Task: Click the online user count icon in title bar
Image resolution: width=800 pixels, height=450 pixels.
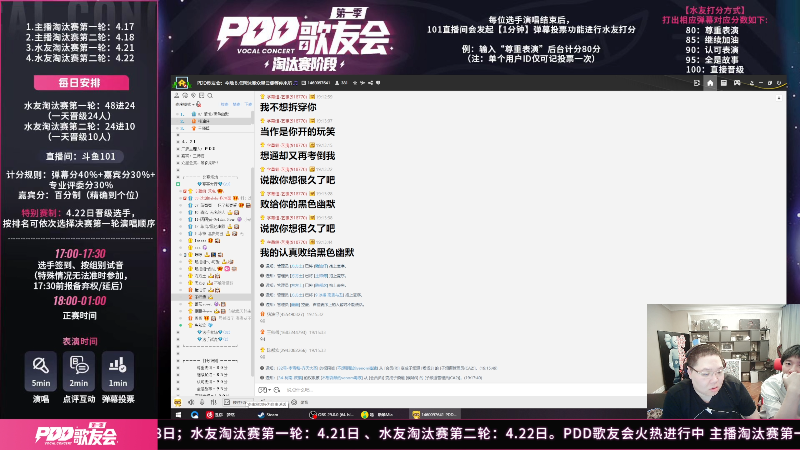Action: tap(337, 83)
